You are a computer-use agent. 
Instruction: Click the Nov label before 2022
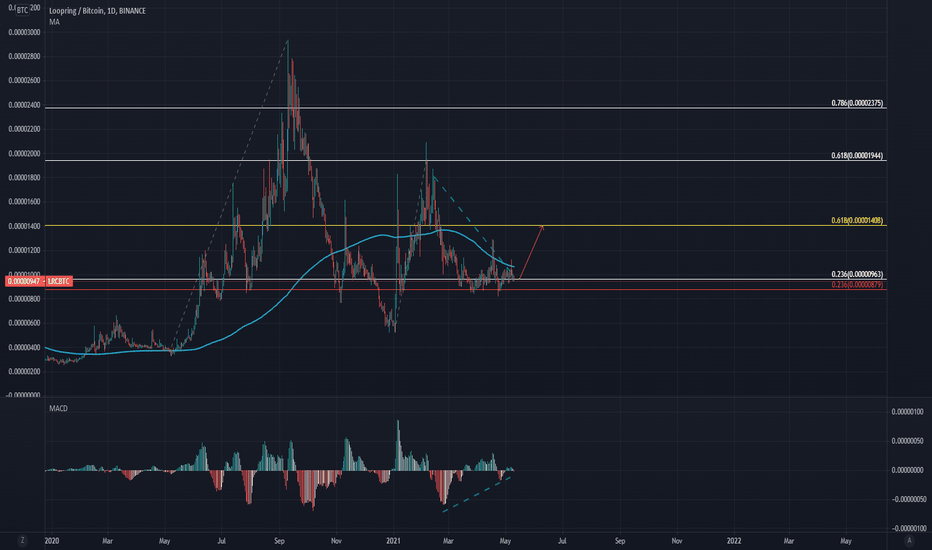(677, 541)
